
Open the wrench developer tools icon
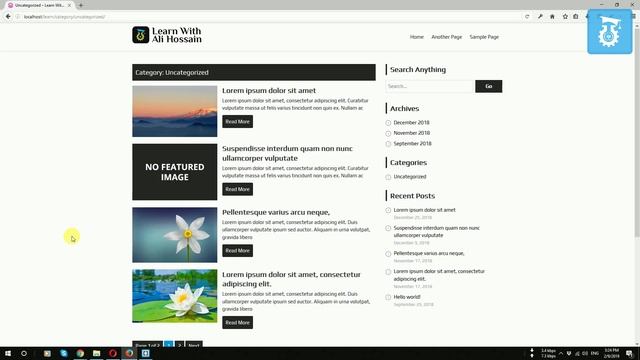[540, 17]
